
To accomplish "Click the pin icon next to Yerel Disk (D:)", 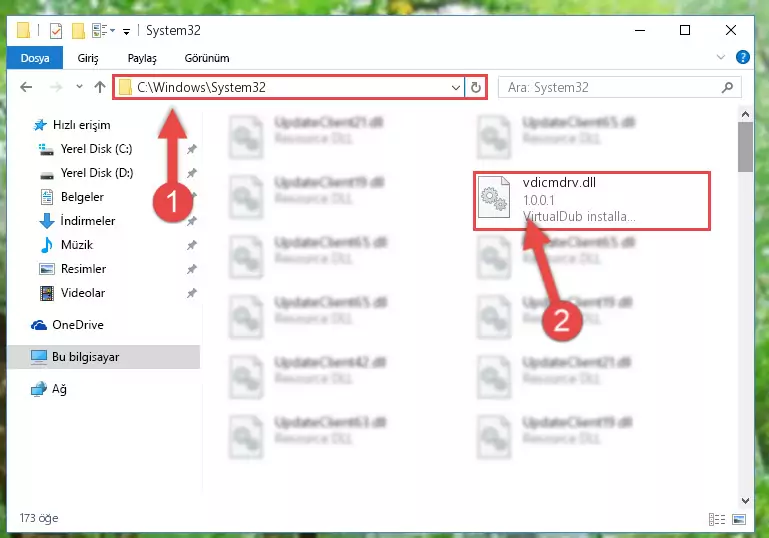I will tap(192, 173).
